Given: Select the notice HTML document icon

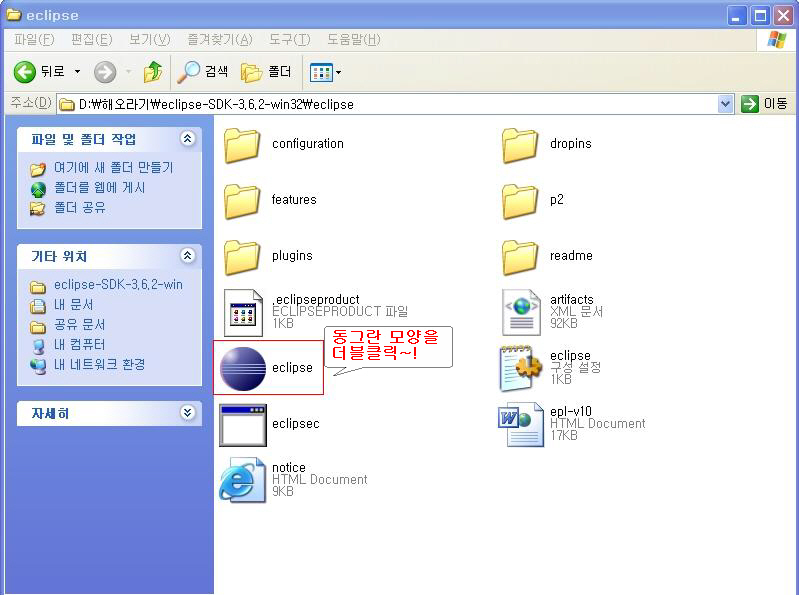Looking at the screenshot, I should 243,480.
